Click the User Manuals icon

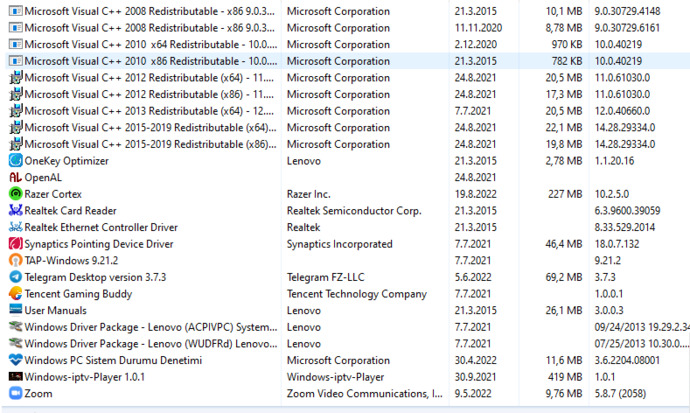pos(15,310)
